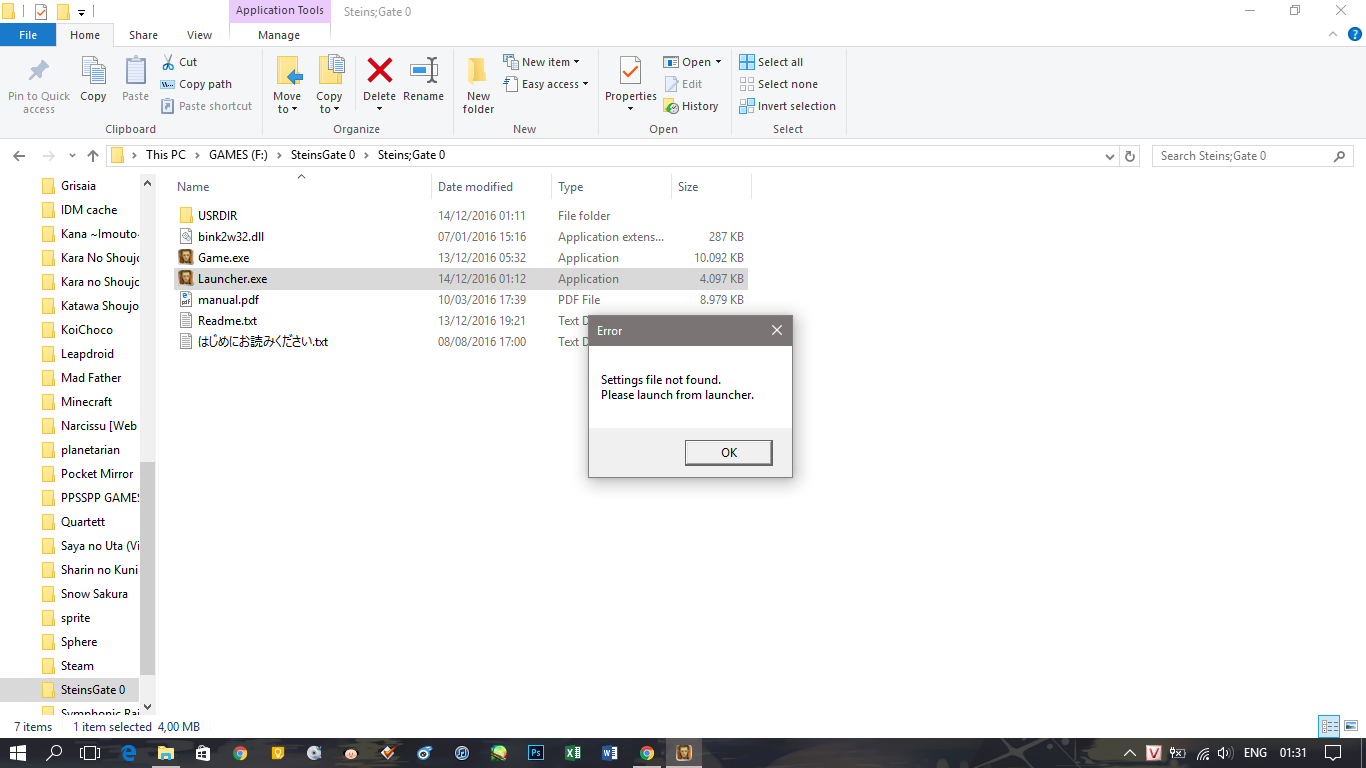Open Task View on the taskbar
Viewport: 1366px width, 768px height.
pos(90,753)
